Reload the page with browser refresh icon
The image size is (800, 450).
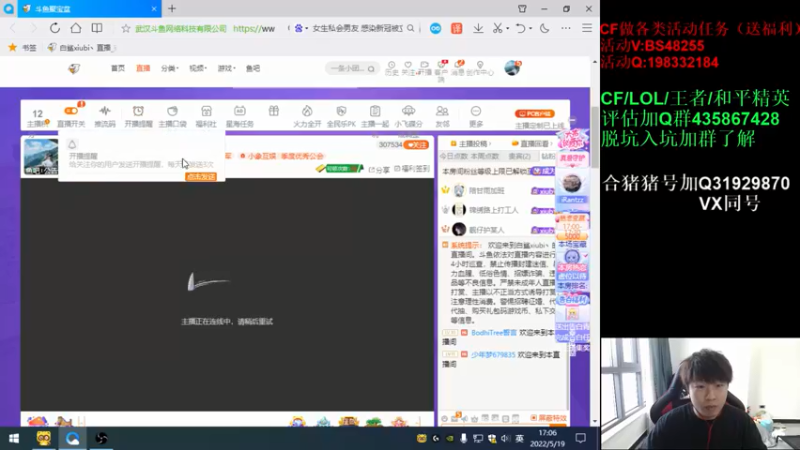[55, 28]
